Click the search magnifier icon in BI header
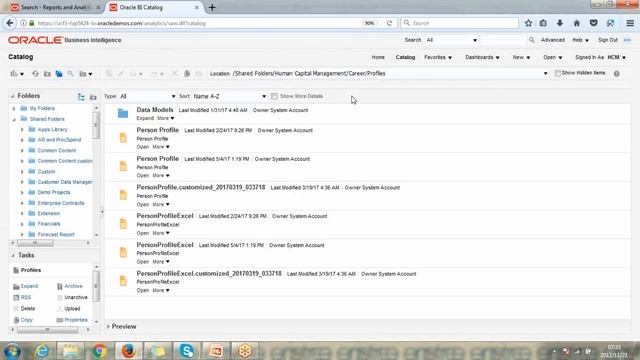This screenshot has width=640, height=360. coord(531,40)
